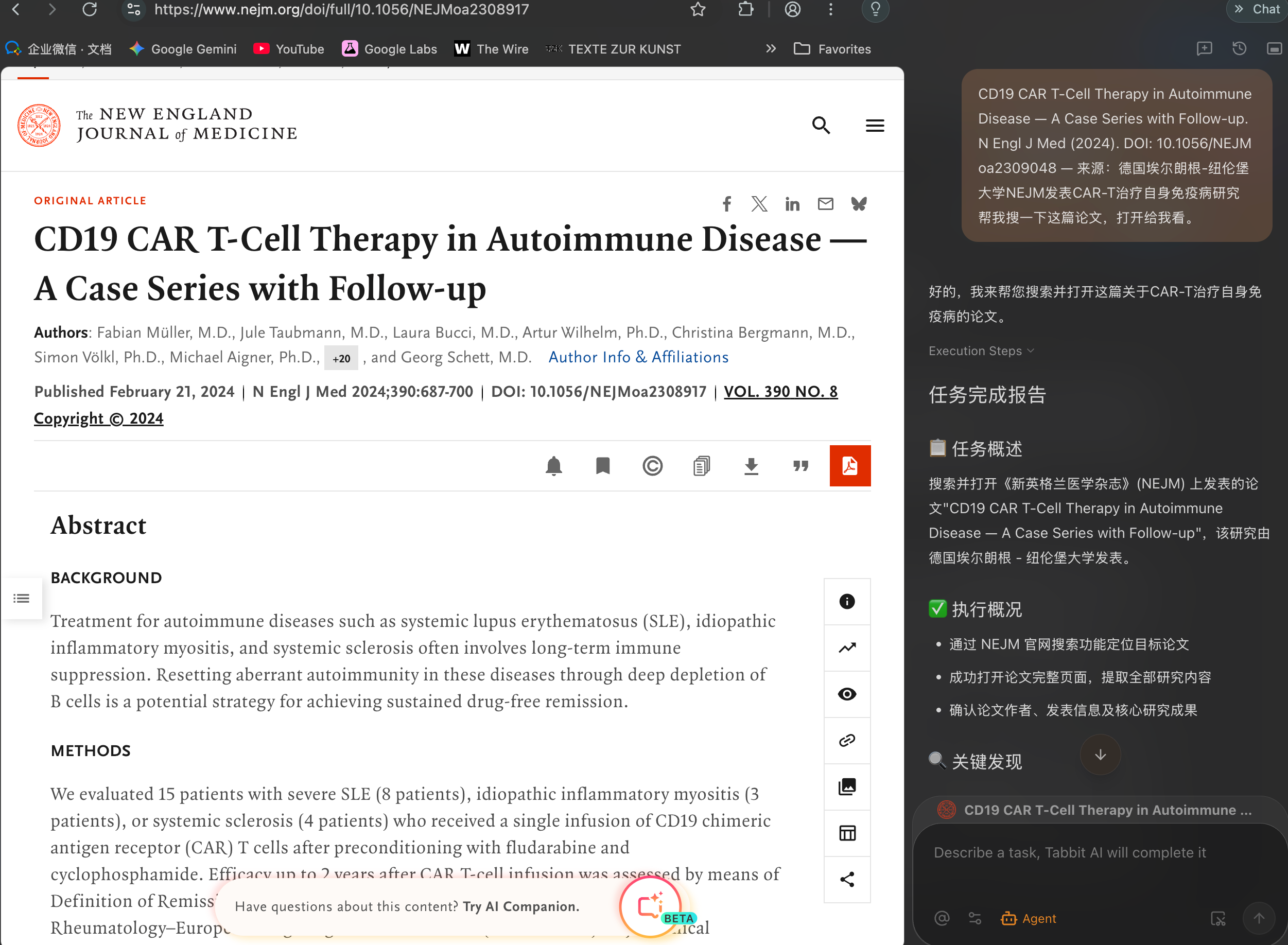This screenshot has height=945, width=1288.
Task: Share article on LinkedIn
Action: point(792,204)
